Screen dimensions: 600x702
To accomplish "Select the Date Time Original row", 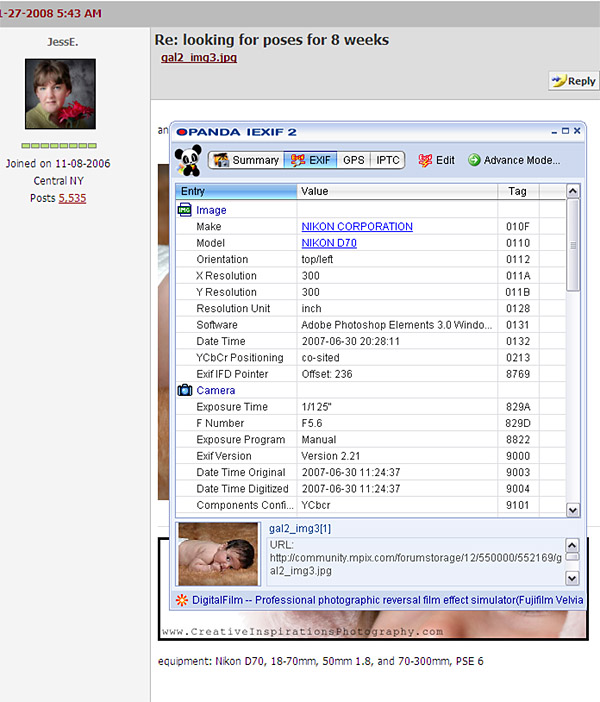I will (370, 472).
